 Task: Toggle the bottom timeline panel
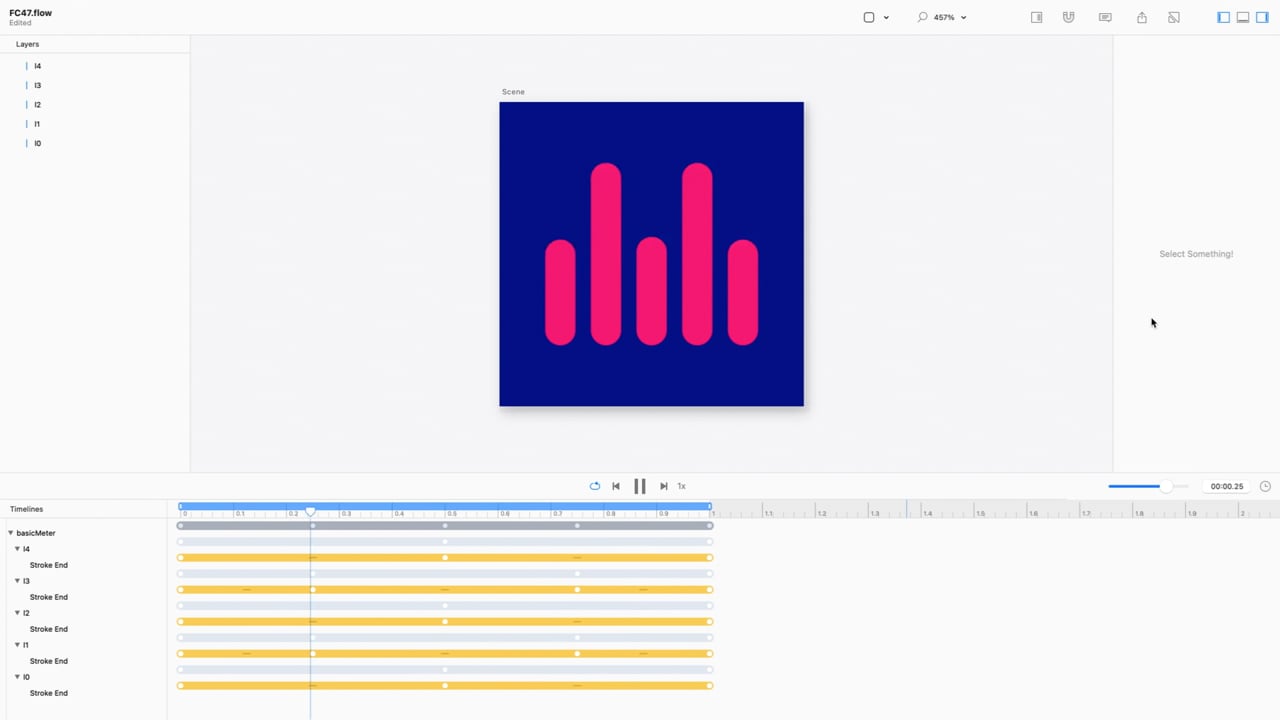pyautogui.click(x=1243, y=17)
